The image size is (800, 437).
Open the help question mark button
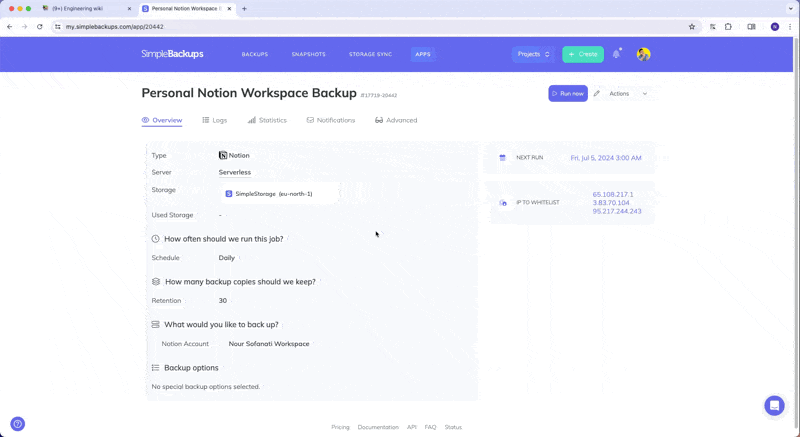tap(17, 424)
